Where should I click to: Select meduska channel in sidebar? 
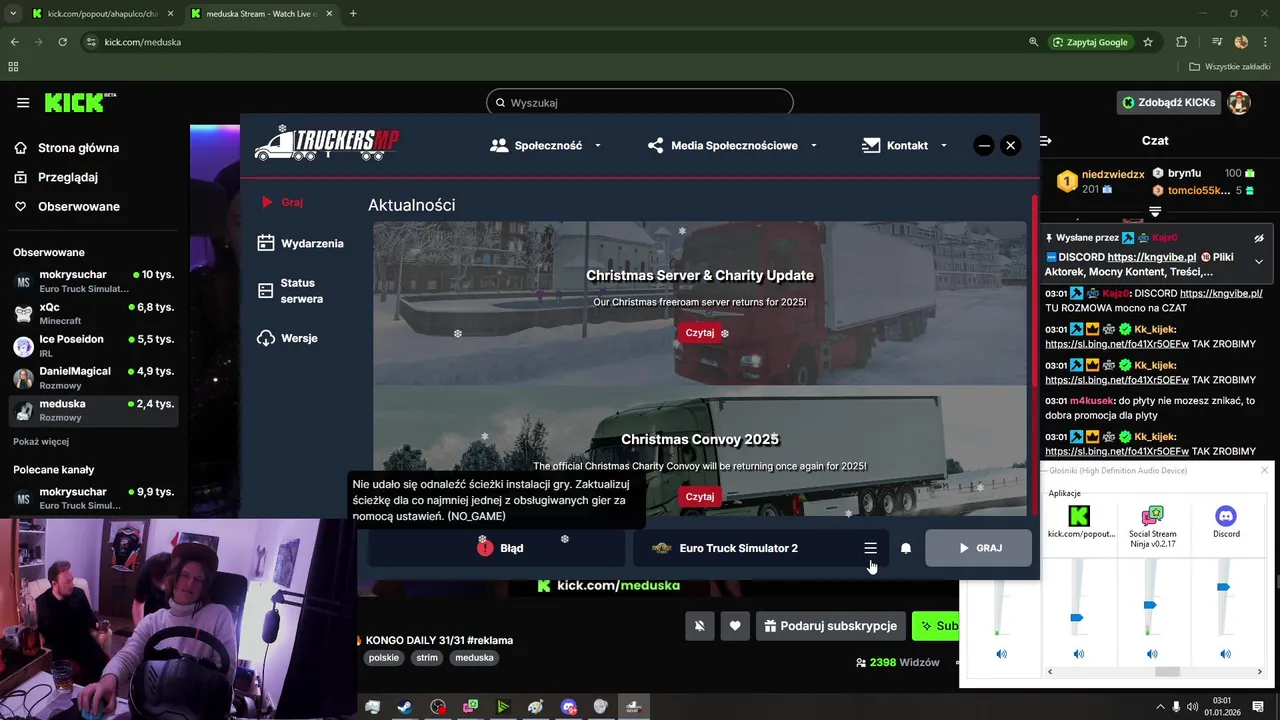coord(94,410)
